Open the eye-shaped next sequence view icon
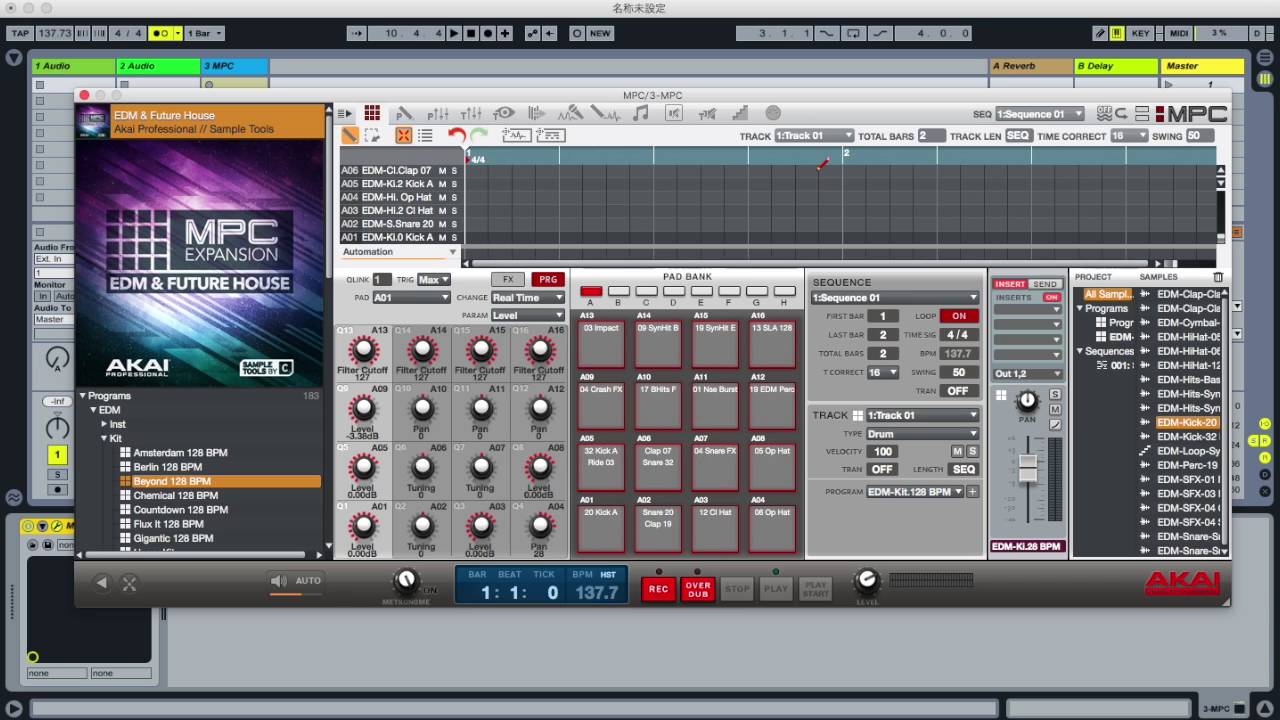Screen dimensions: 1280x720 click(x=504, y=114)
